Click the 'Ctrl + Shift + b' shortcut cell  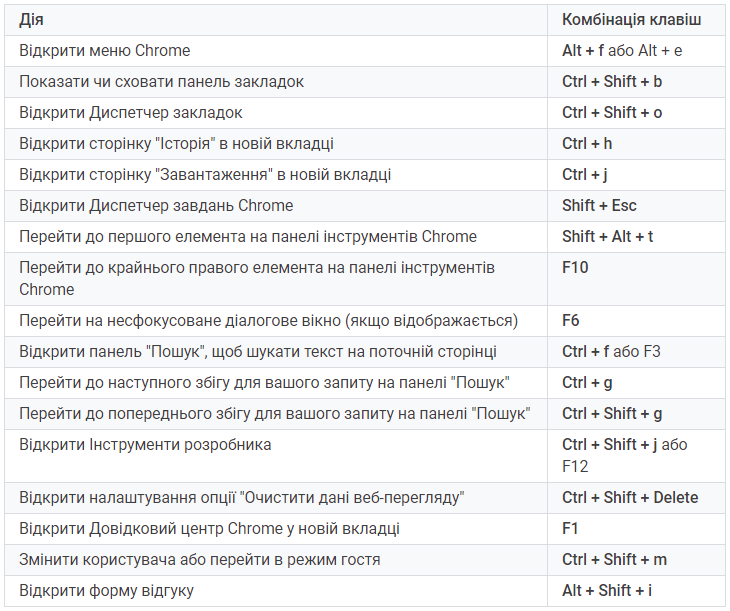tap(636, 82)
